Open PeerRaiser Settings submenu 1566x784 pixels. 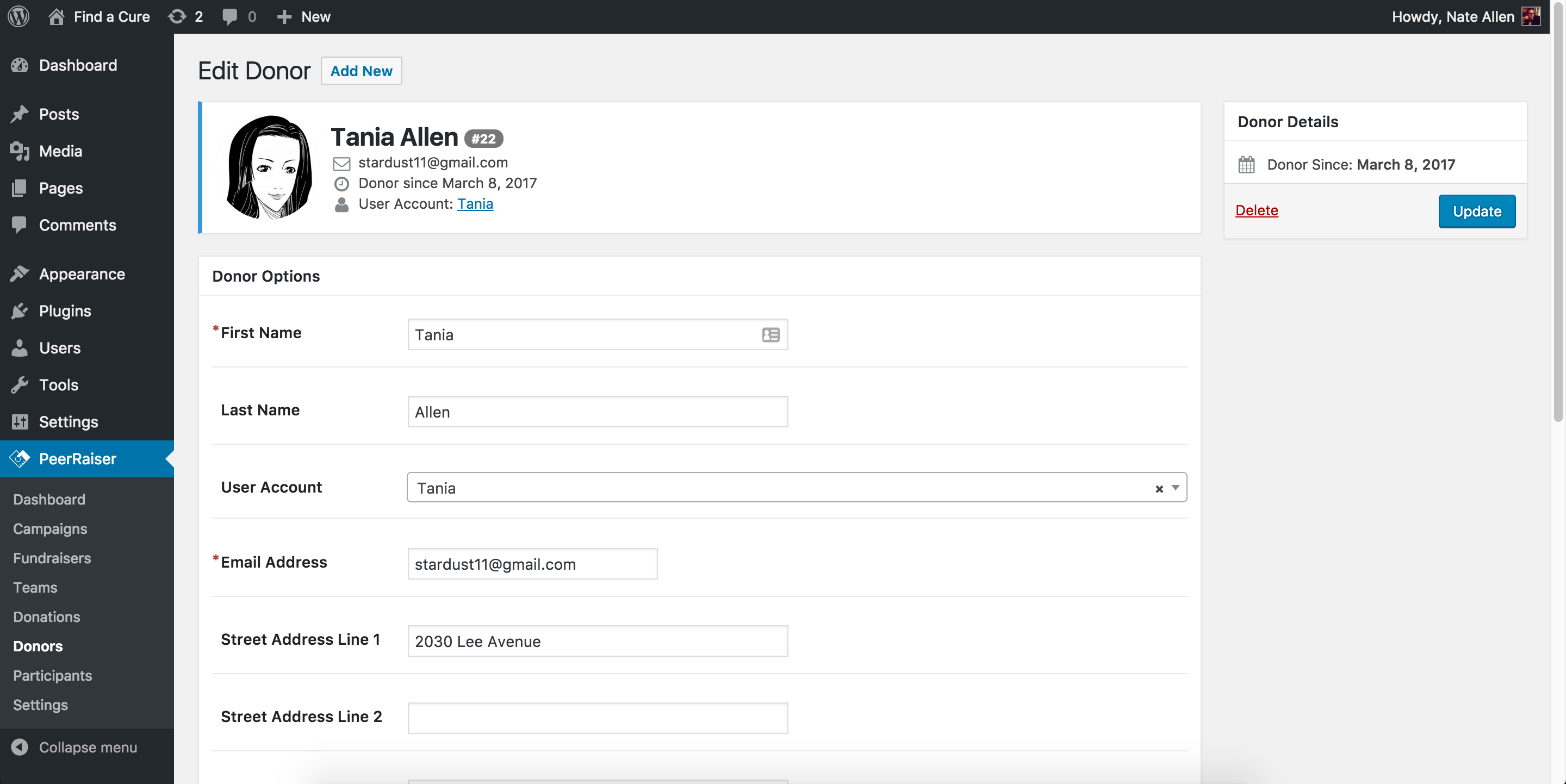click(40, 705)
